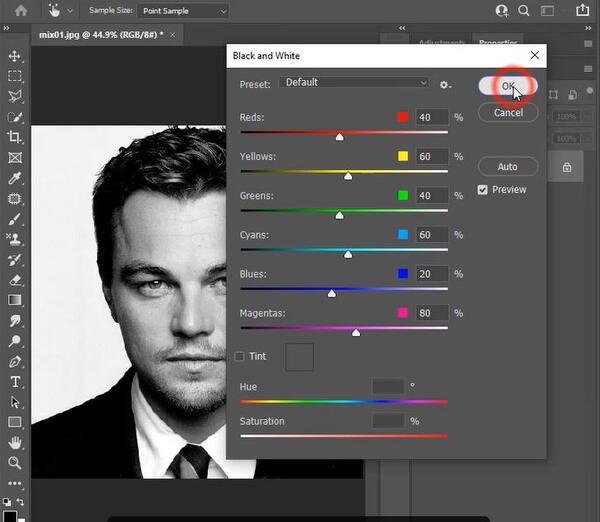The height and width of the screenshot is (522, 600).
Task: Select the Dodge tool
Action: click(15, 341)
